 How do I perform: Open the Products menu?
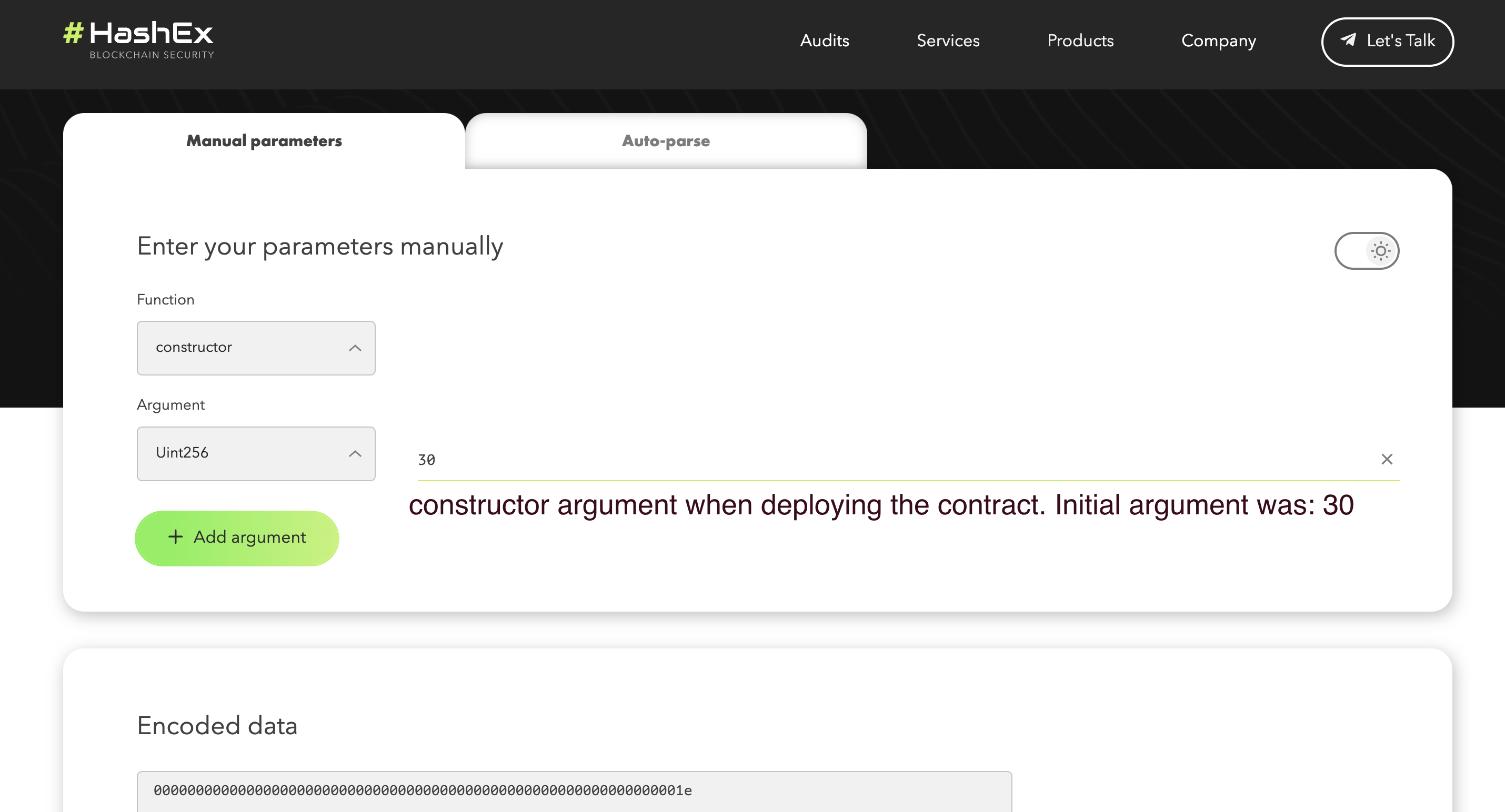pyautogui.click(x=1080, y=41)
